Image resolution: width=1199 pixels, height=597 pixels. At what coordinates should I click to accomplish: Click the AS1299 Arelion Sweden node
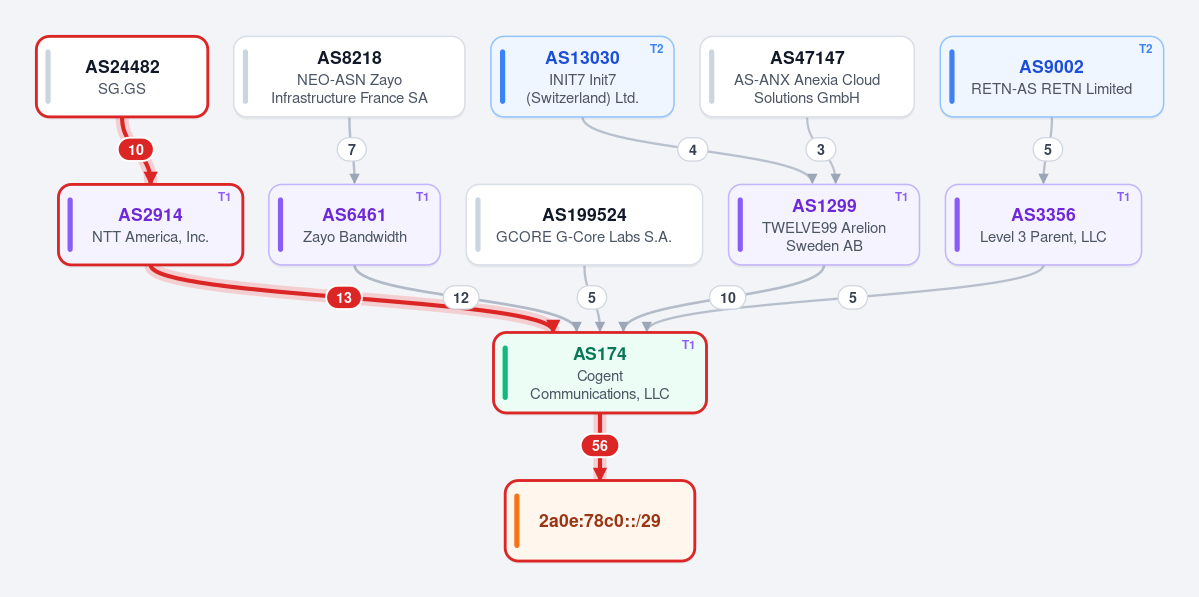(x=824, y=225)
